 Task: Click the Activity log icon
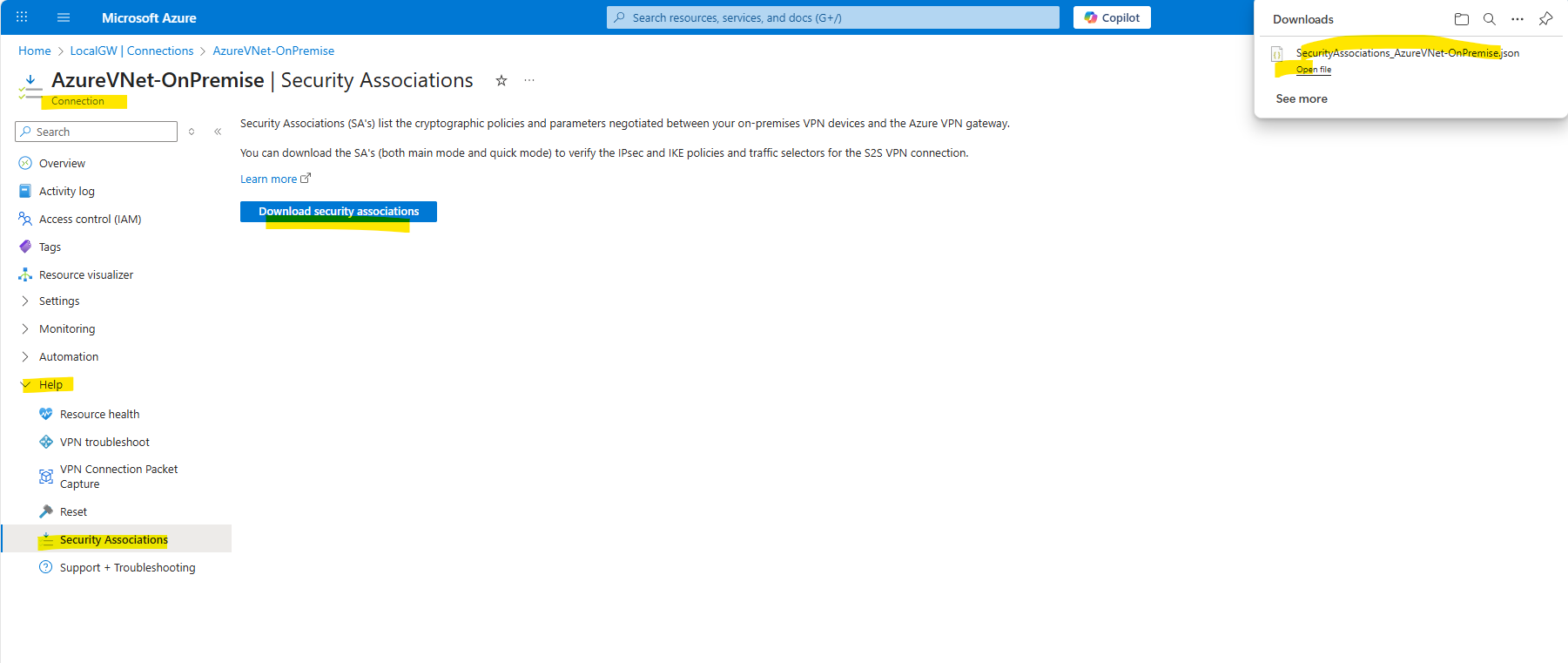click(25, 191)
